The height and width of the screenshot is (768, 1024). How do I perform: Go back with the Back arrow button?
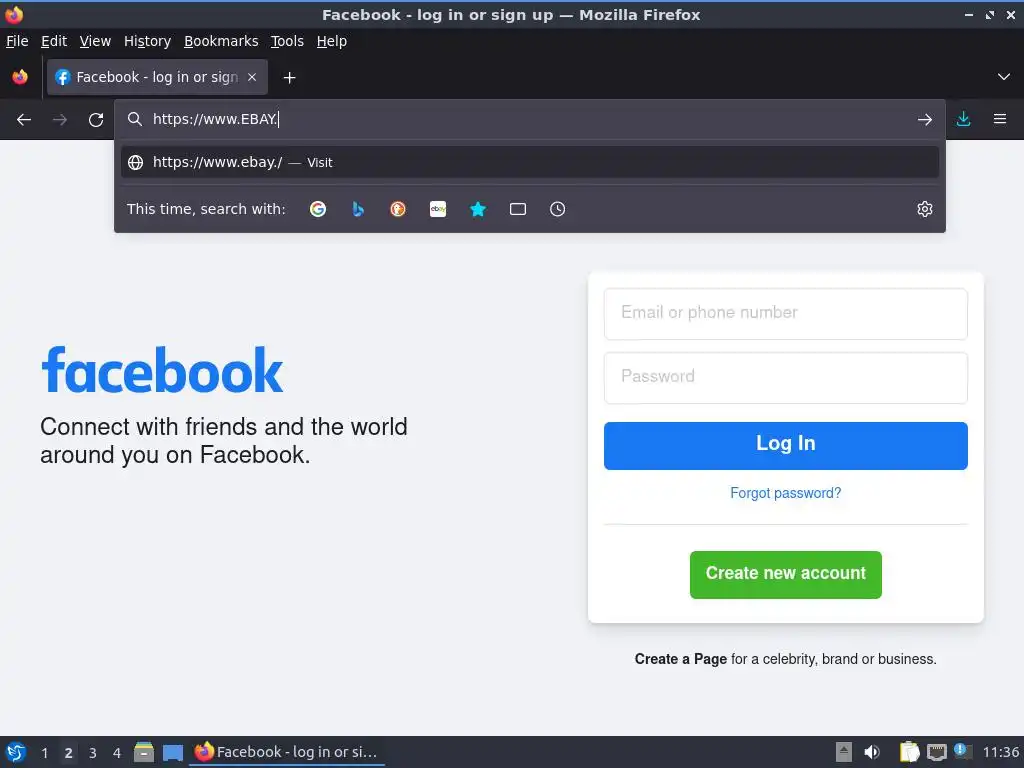(x=24, y=120)
